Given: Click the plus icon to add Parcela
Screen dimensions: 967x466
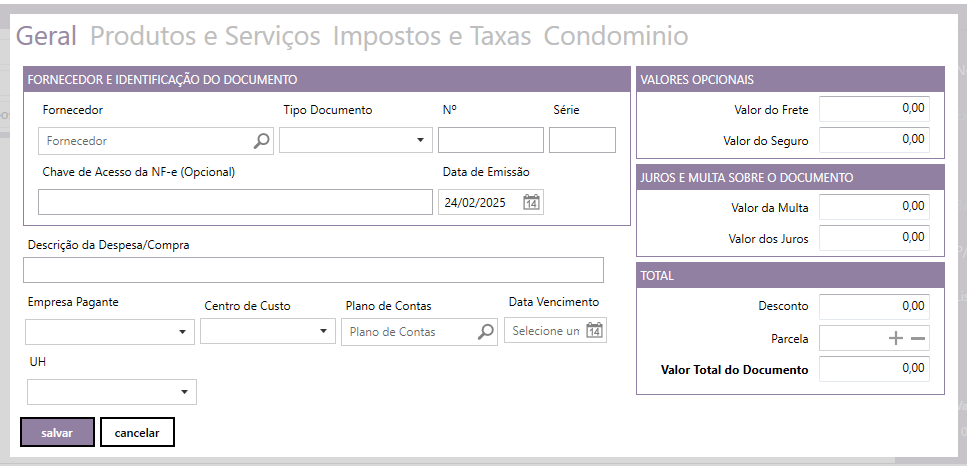Looking at the screenshot, I should coord(897,339).
